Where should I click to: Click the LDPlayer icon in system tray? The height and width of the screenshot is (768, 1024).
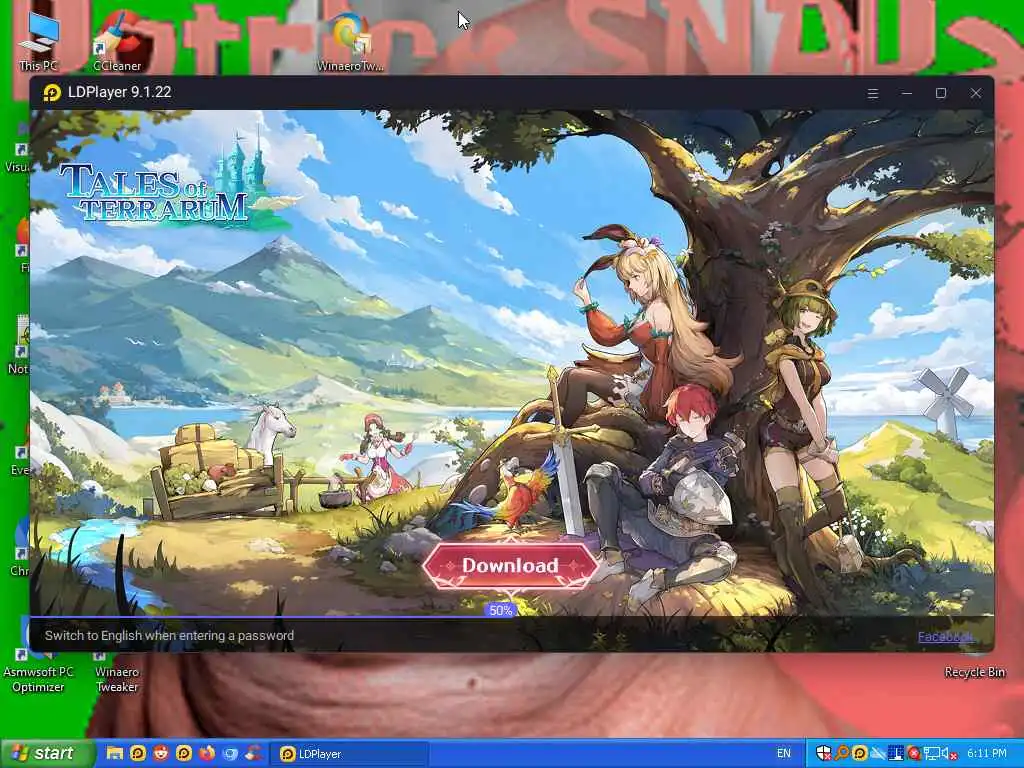(x=859, y=754)
